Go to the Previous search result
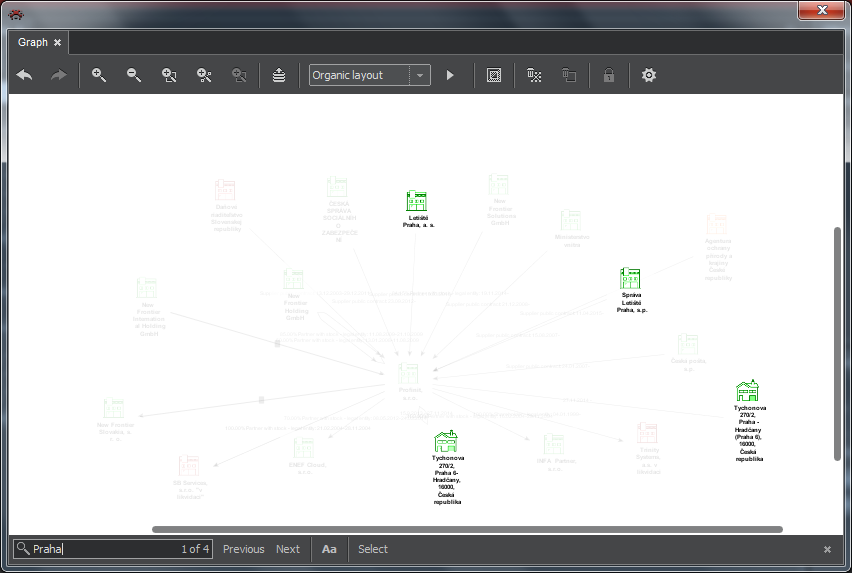 click(x=243, y=549)
